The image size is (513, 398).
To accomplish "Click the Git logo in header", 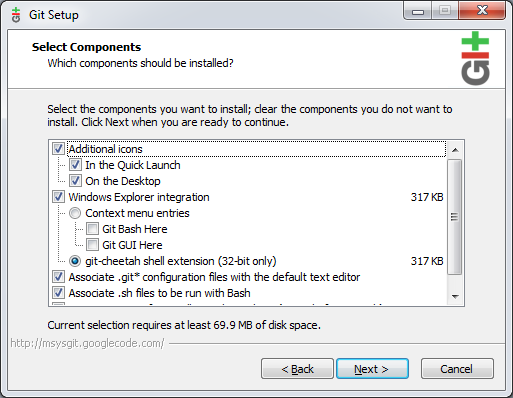I will pos(475,58).
